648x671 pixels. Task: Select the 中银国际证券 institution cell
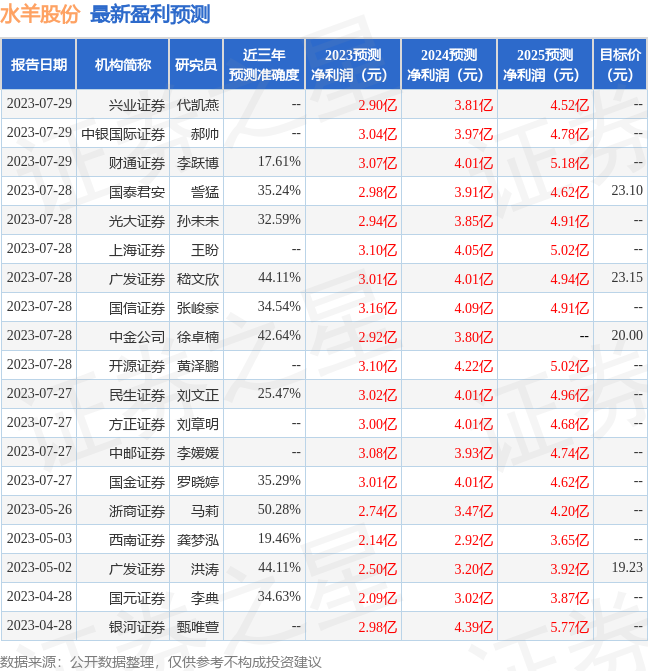click(x=123, y=134)
